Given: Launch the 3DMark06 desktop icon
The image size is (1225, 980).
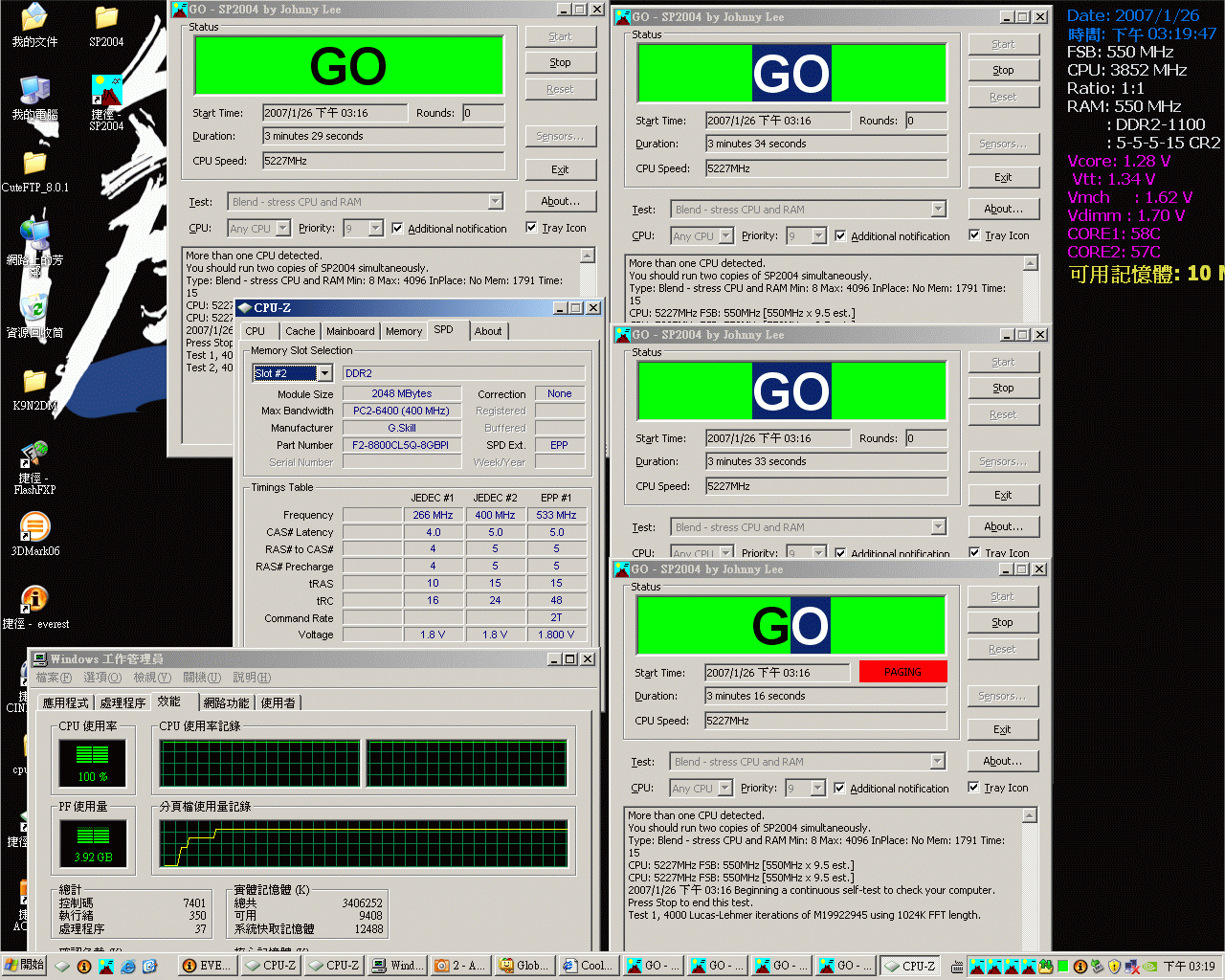Looking at the screenshot, I should click(34, 534).
